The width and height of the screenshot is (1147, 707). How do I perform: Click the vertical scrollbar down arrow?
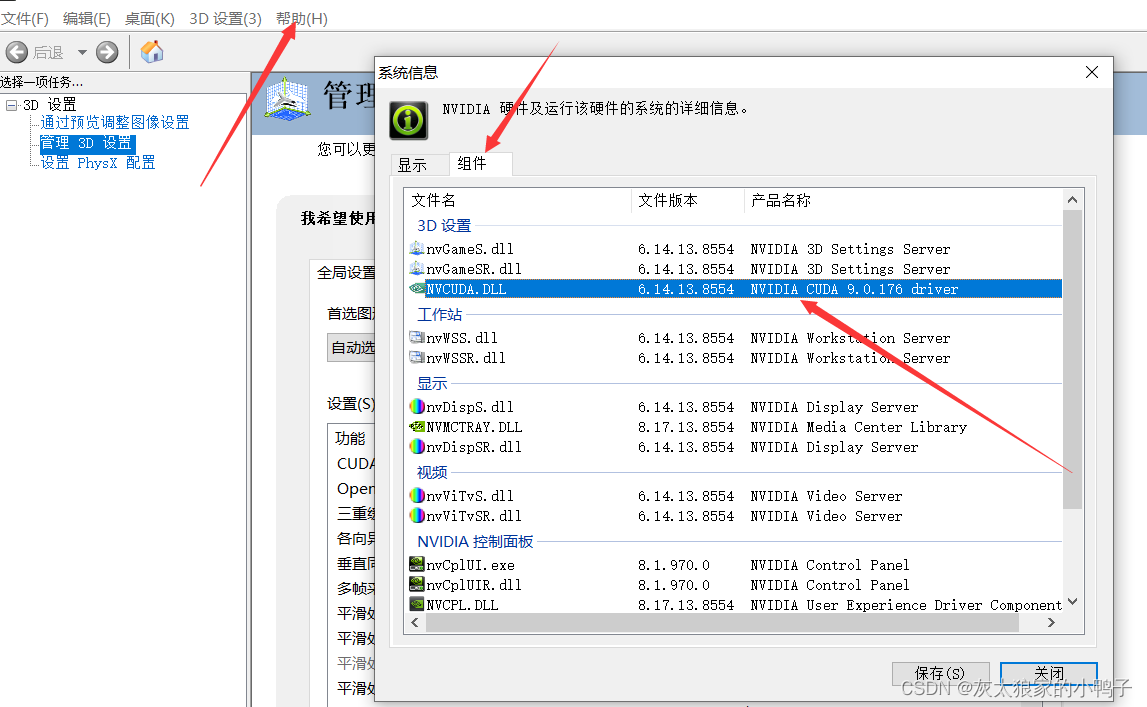1072,602
